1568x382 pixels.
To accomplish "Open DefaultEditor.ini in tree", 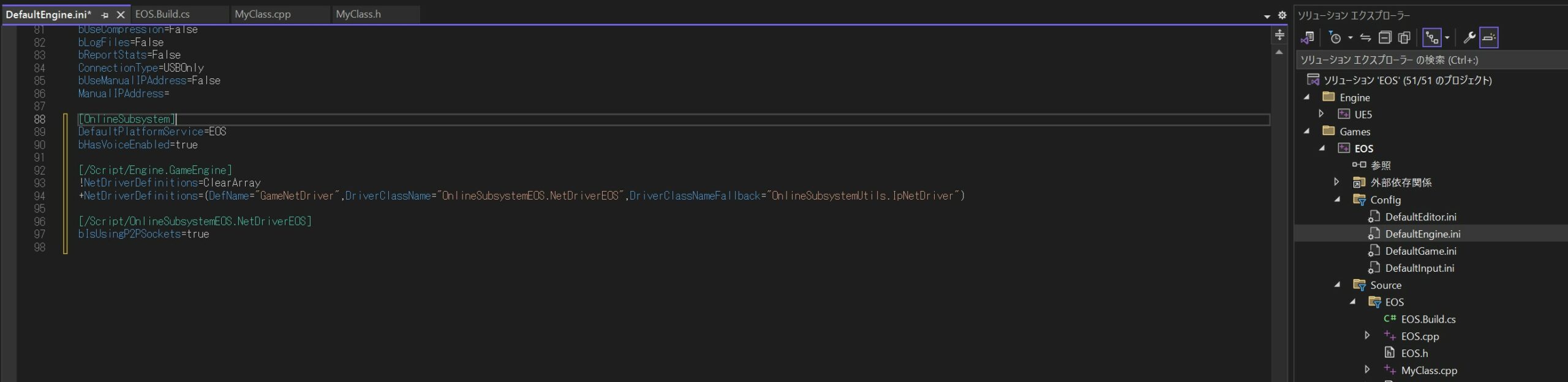I will [x=1420, y=217].
